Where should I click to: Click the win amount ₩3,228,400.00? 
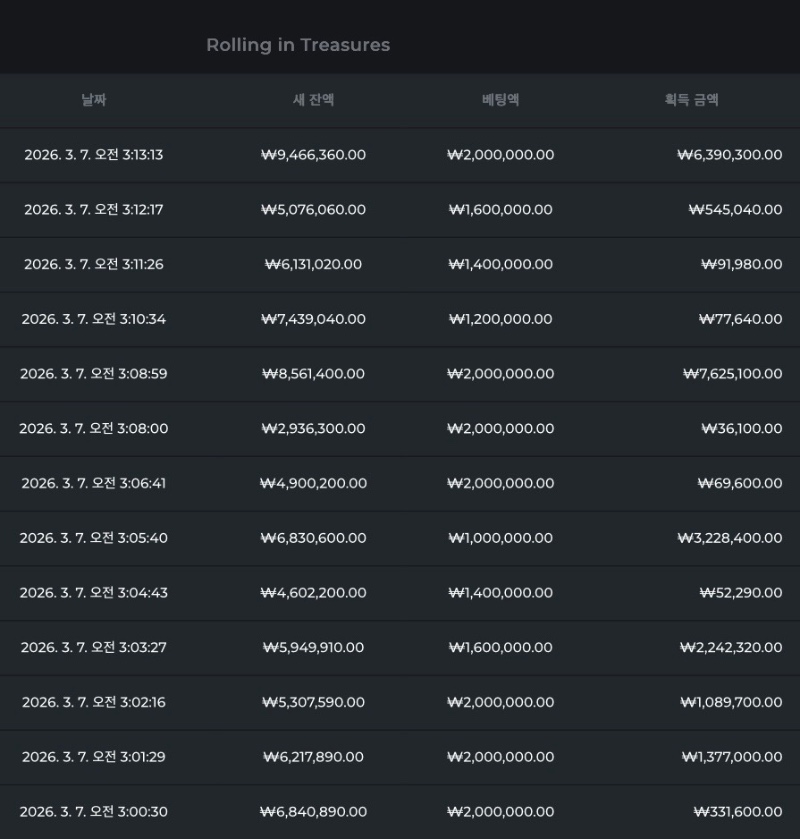(x=730, y=538)
